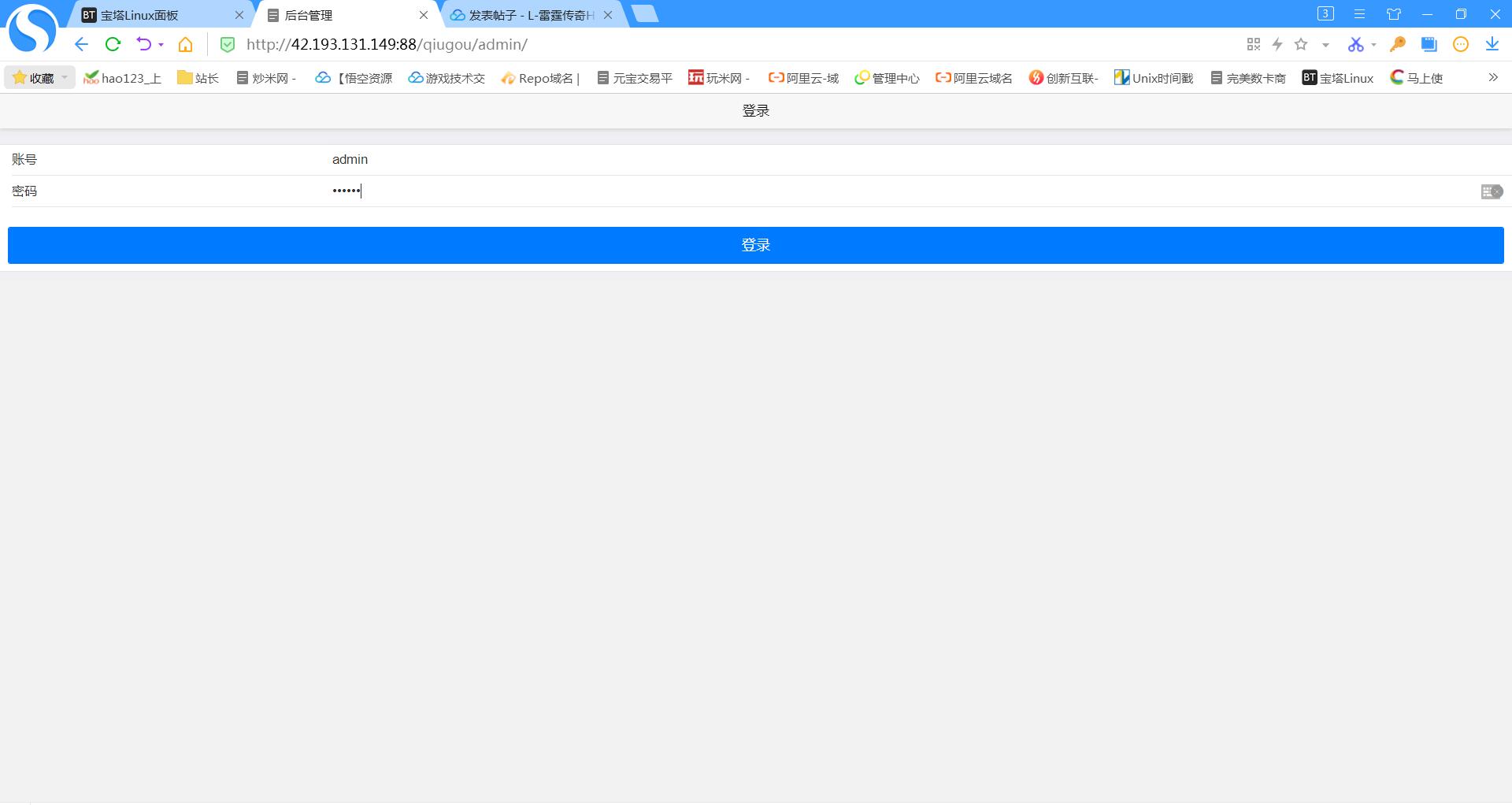Open the Unix时间戳 bookmark
This screenshot has height=805, width=1512.
[1154, 78]
